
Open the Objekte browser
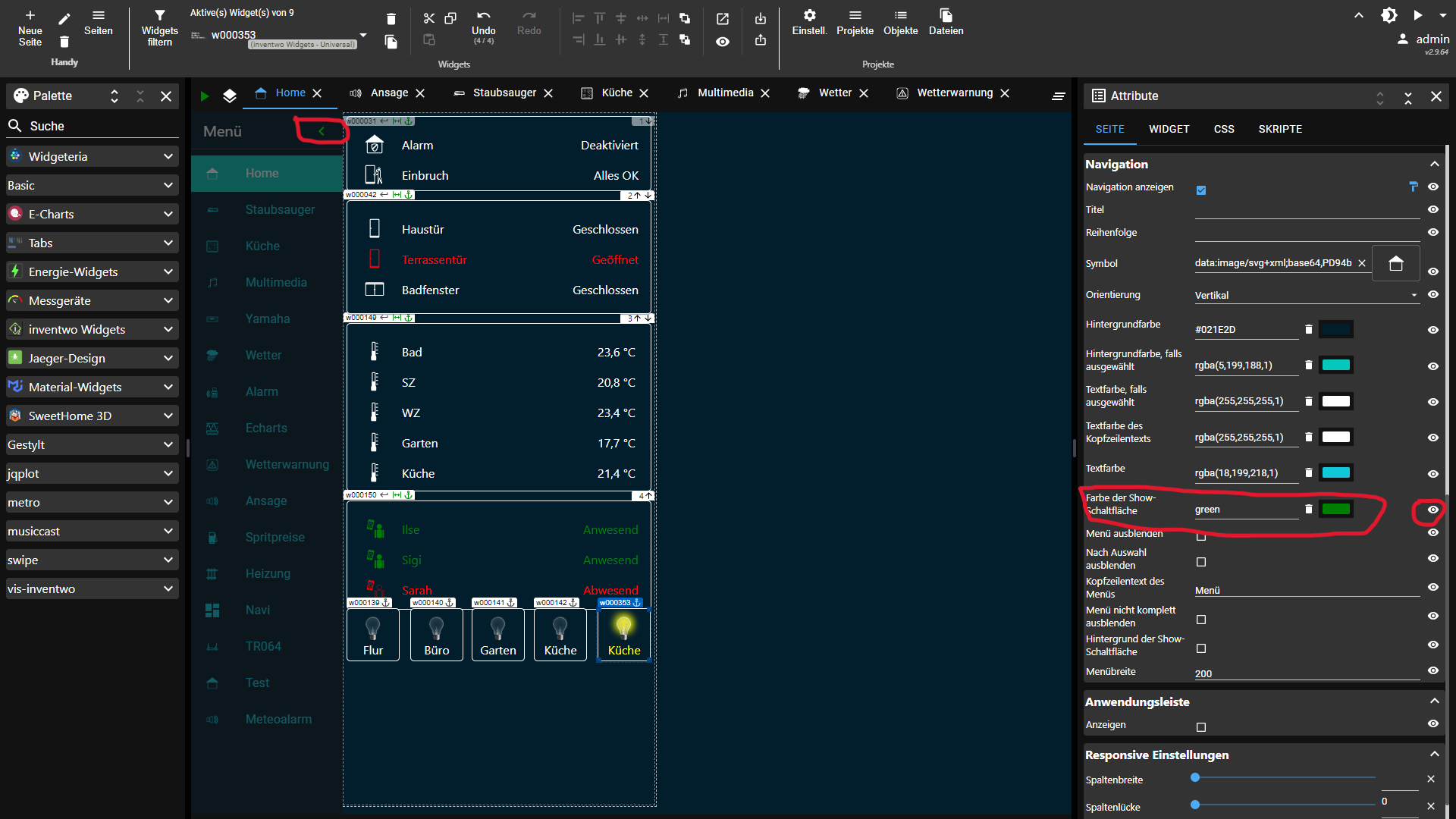click(900, 23)
